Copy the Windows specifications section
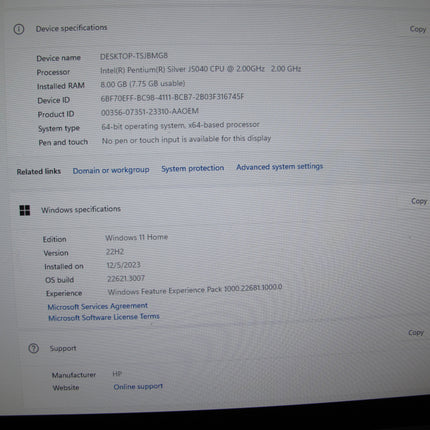The image size is (430, 430). 419,201
